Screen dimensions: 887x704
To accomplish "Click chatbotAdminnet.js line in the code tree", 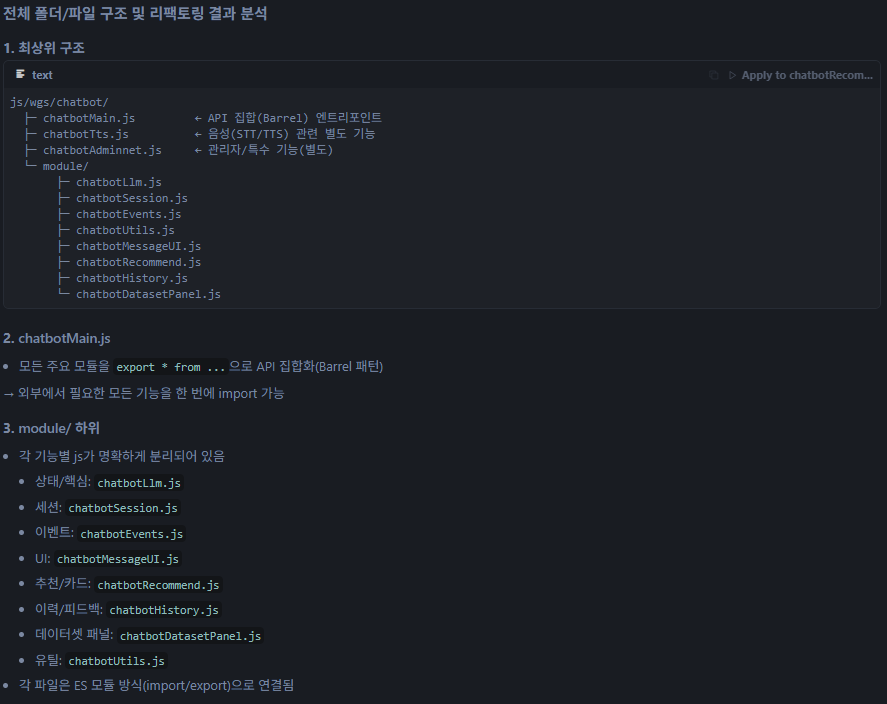I will pos(102,150).
